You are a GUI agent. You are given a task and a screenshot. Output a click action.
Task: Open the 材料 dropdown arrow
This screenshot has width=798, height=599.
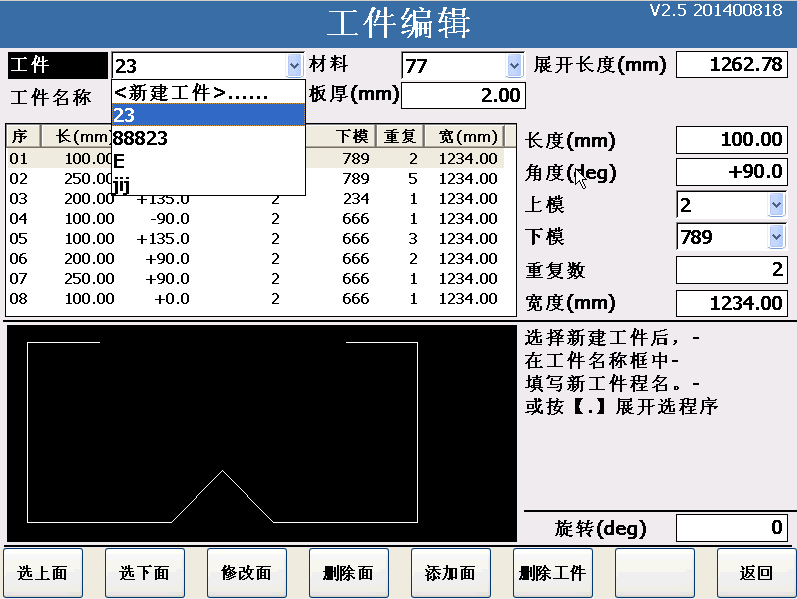click(x=515, y=66)
